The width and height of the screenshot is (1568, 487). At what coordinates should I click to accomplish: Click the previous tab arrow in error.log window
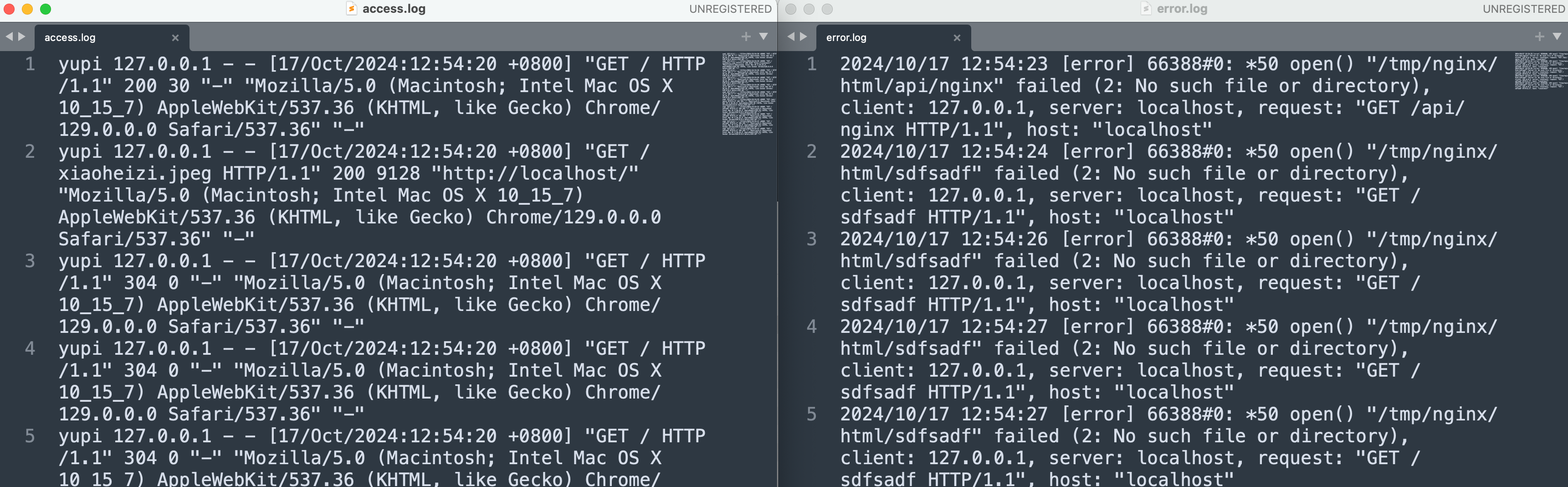coord(791,36)
